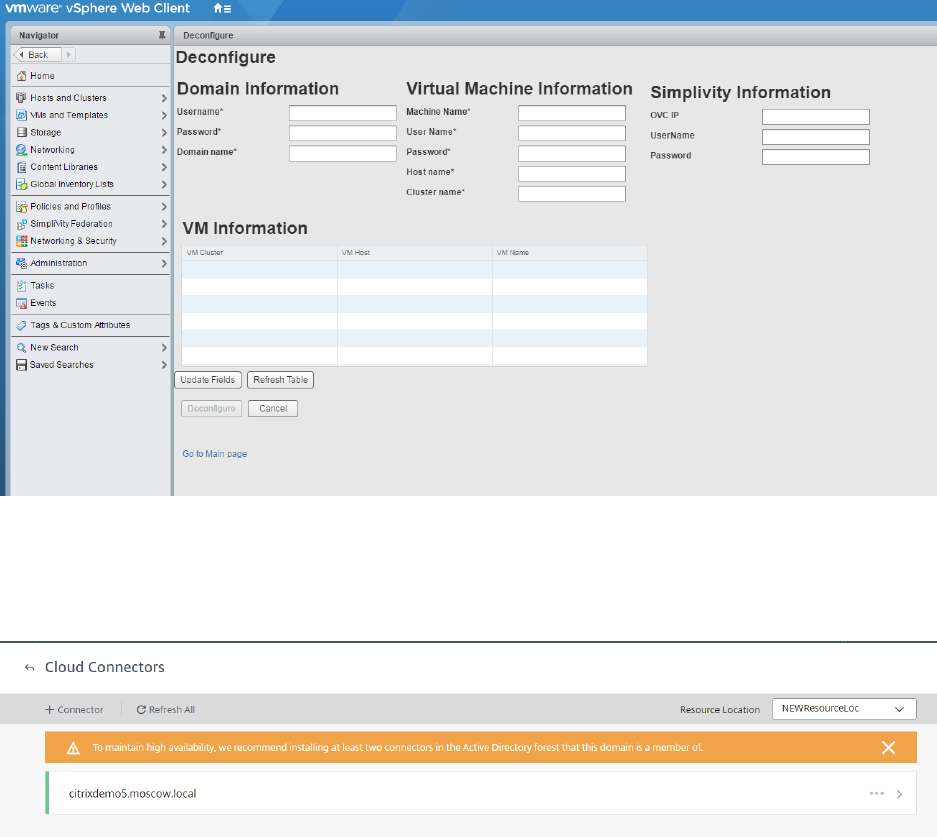The width and height of the screenshot is (937, 837).
Task: Click the Storage icon in Navigator
Action: [x=21, y=132]
